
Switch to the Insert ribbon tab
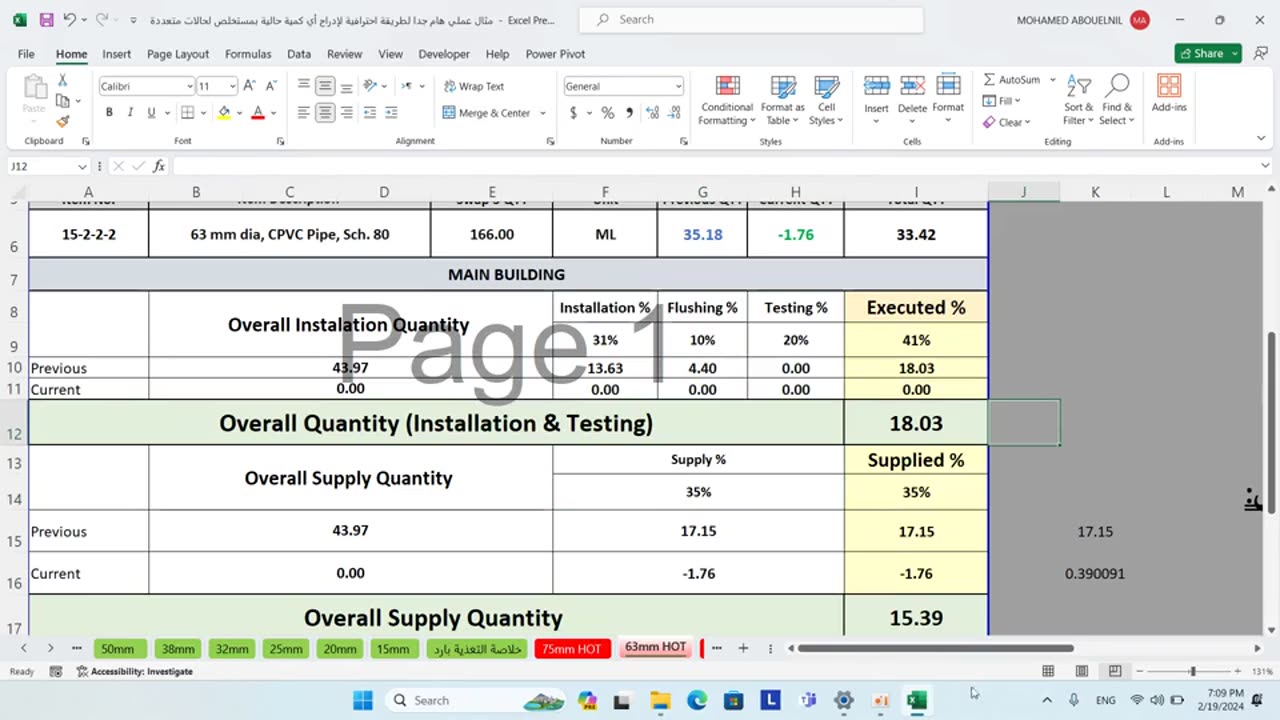(x=116, y=54)
